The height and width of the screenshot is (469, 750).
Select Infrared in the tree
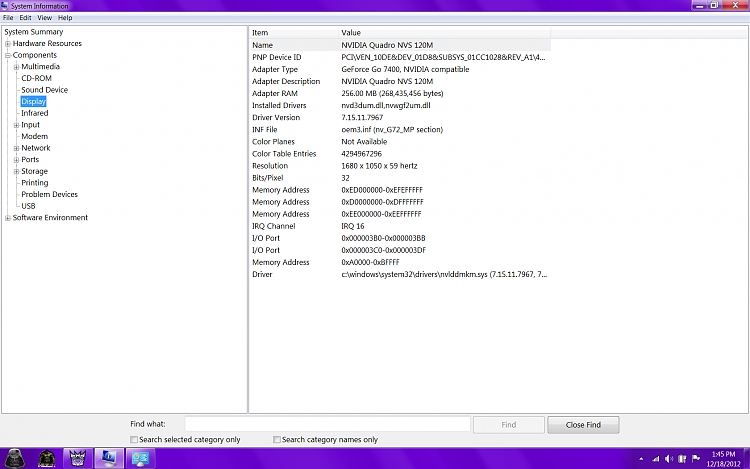point(34,113)
